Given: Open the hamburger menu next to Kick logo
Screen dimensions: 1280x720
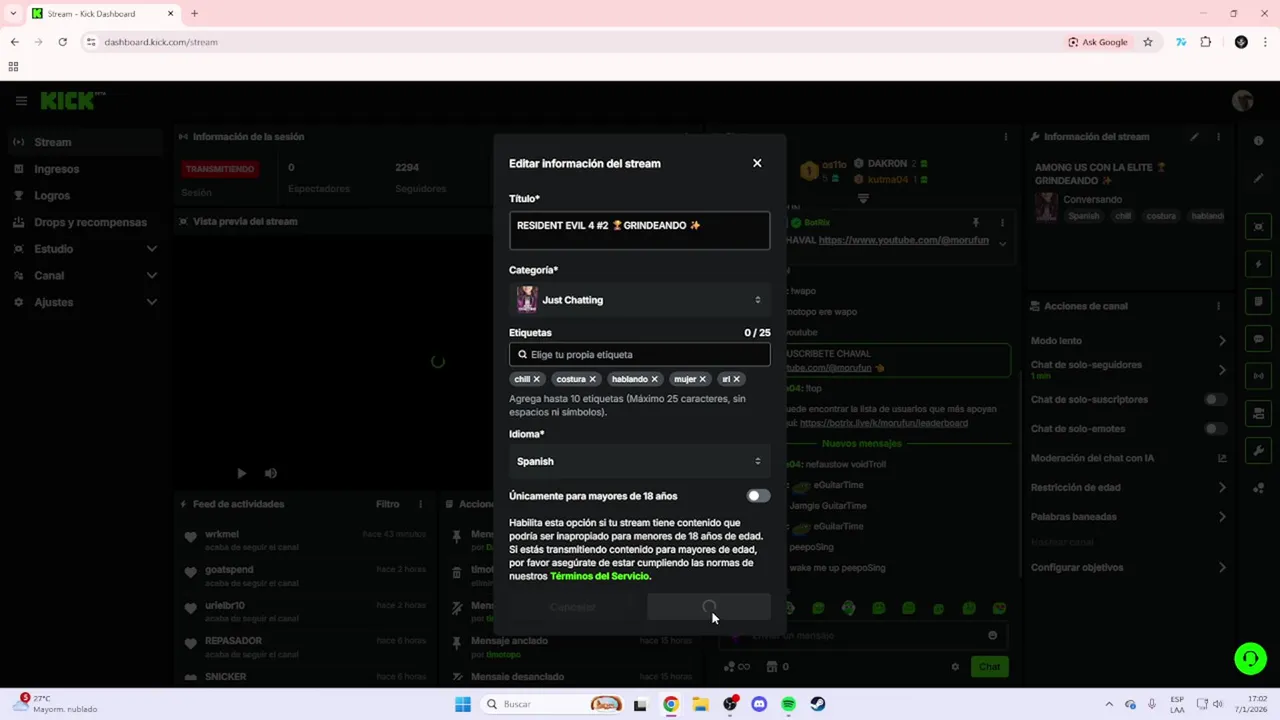Looking at the screenshot, I should pos(21,100).
